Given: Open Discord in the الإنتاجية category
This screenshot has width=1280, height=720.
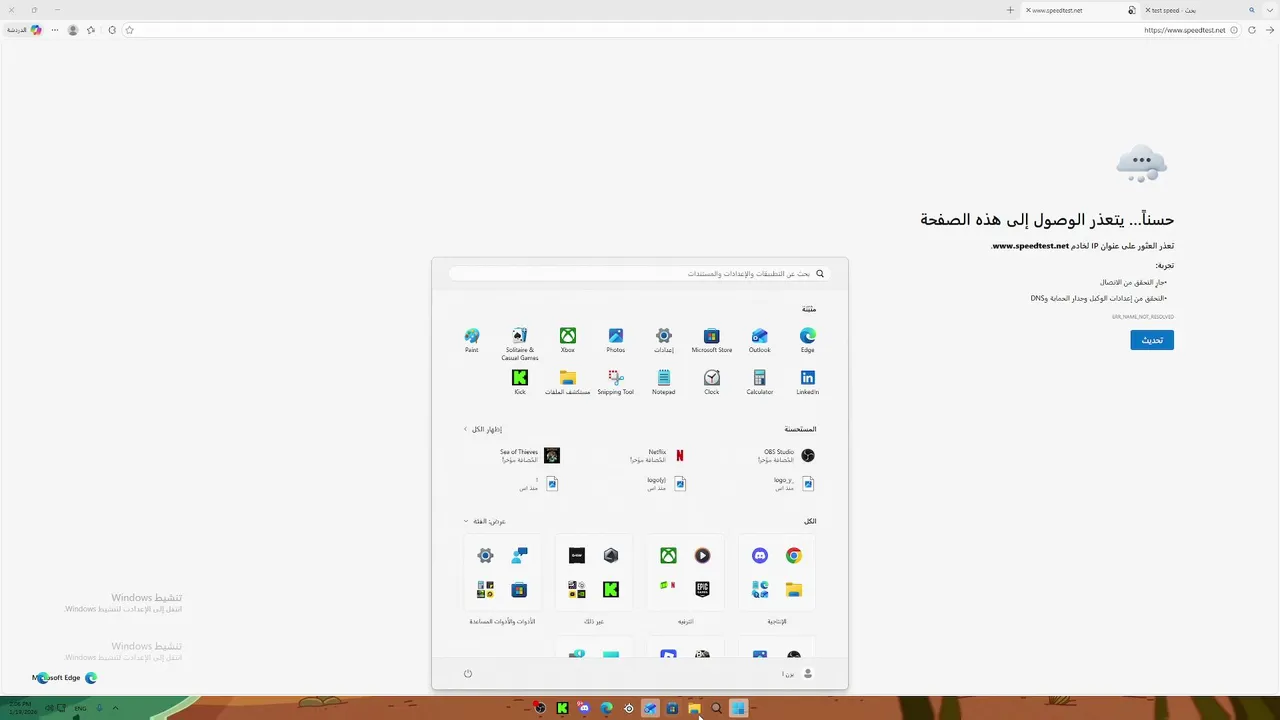Looking at the screenshot, I should click(760, 555).
